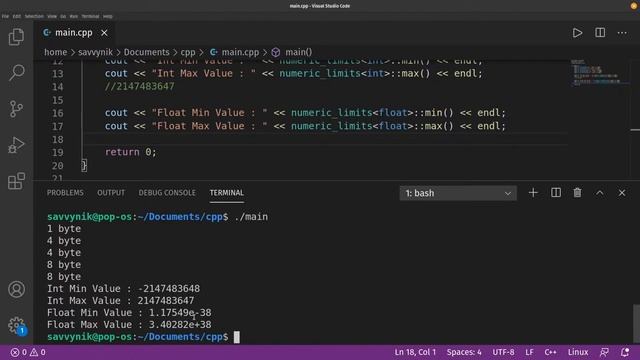
Task: Click terminal output 'Float Max Value : 3.40282e+38'
Action: pyautogui.click(x=129, y=324)
